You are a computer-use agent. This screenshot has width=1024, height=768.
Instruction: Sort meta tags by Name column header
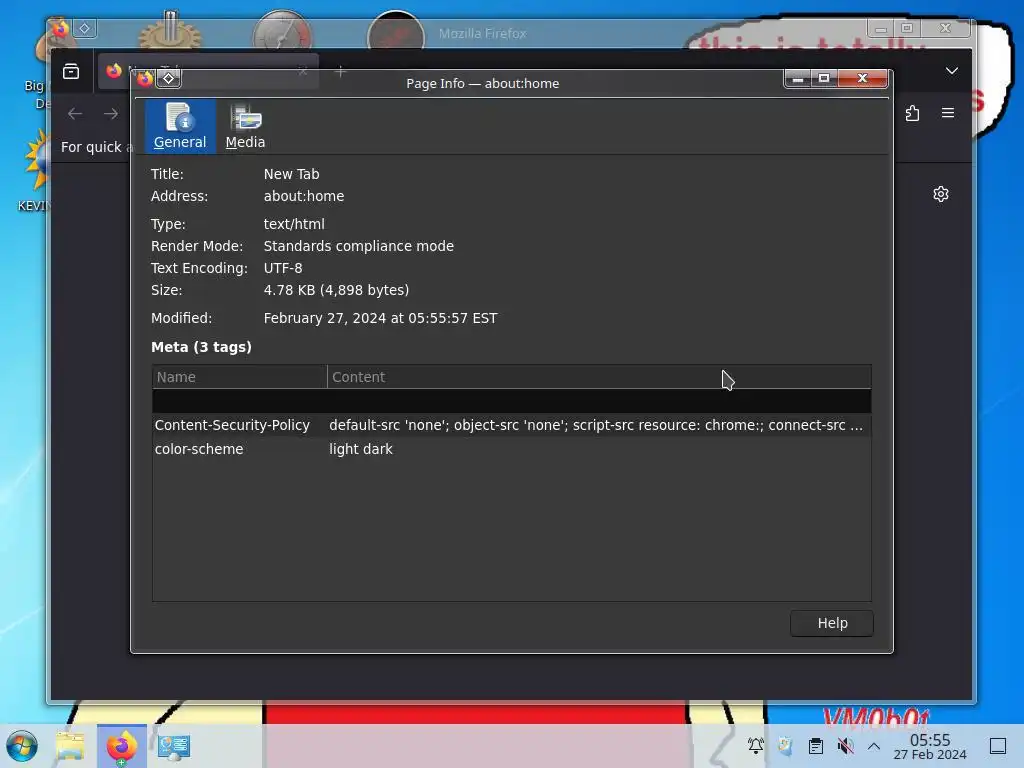(240, 377)
